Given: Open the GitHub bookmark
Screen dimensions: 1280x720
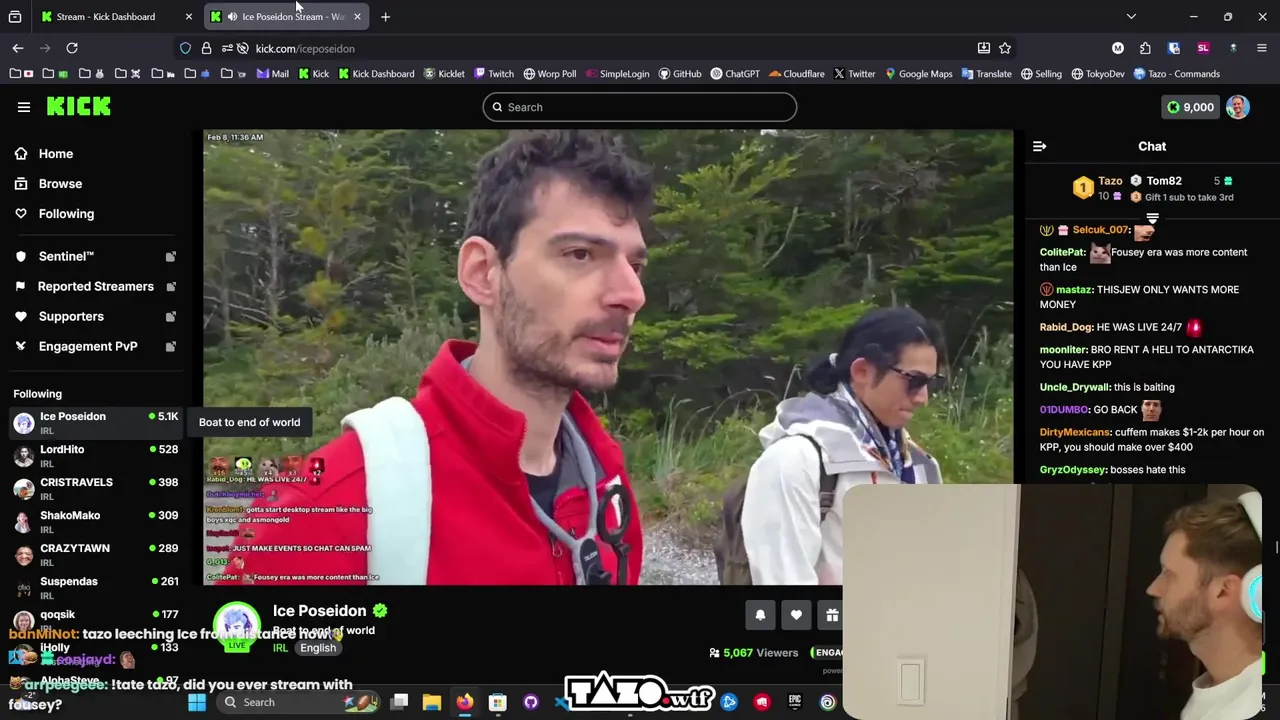Looking at the screenshot, I should 680,74.
